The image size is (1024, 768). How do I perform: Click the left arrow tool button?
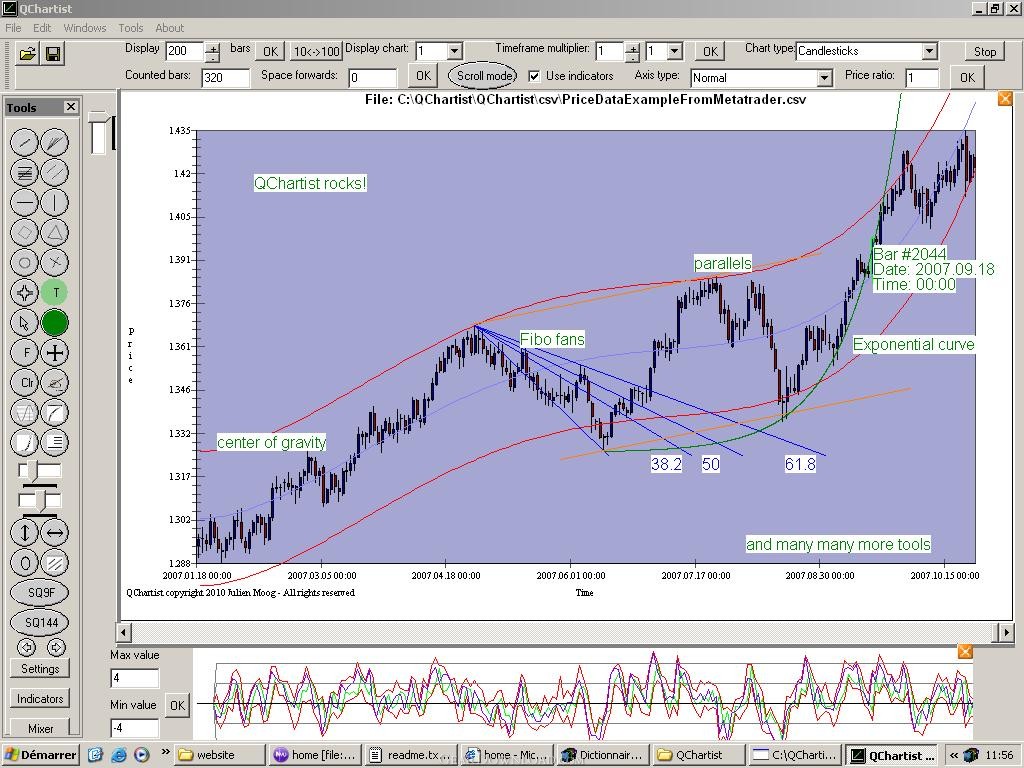pos(26,647)
